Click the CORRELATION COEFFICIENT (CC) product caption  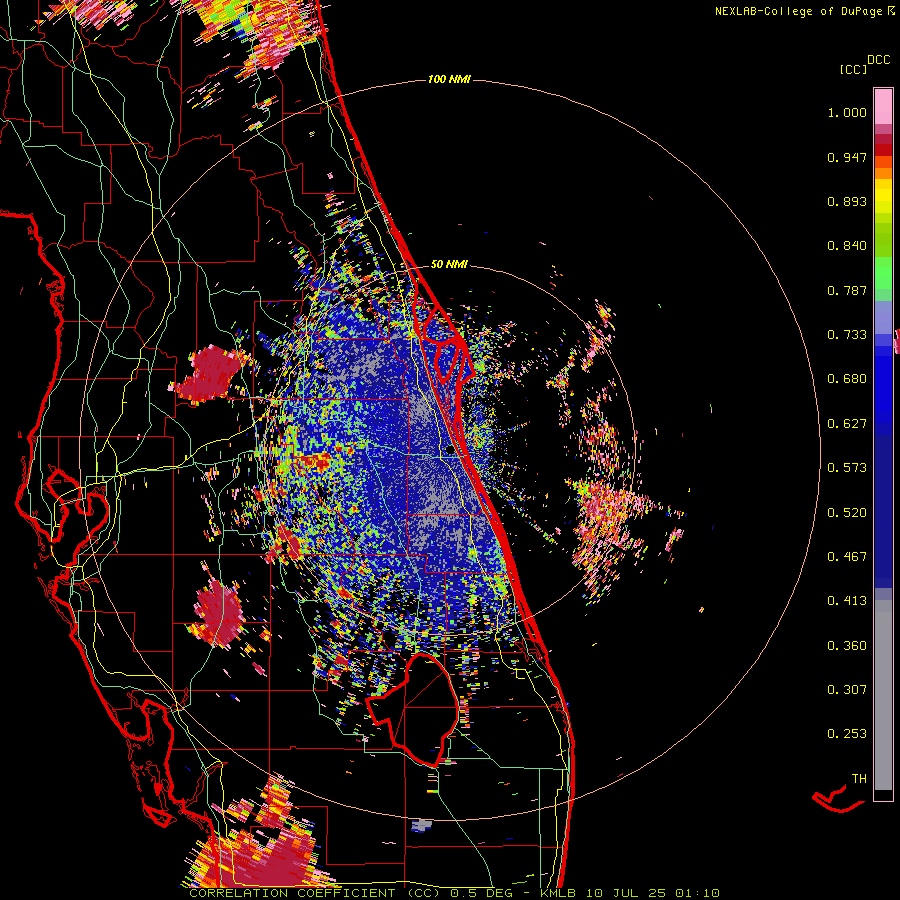click(x=315, y=893)
